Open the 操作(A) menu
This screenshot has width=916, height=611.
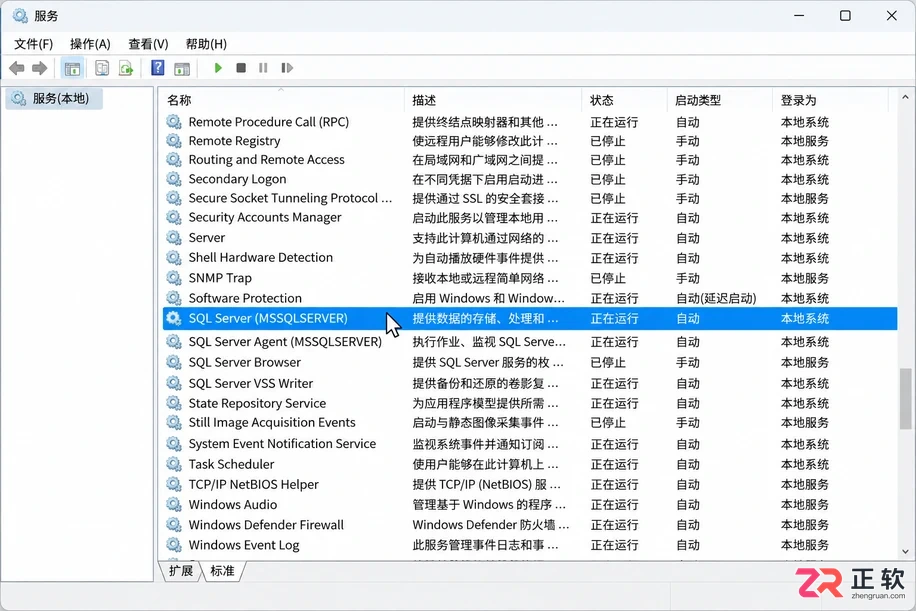90,44
